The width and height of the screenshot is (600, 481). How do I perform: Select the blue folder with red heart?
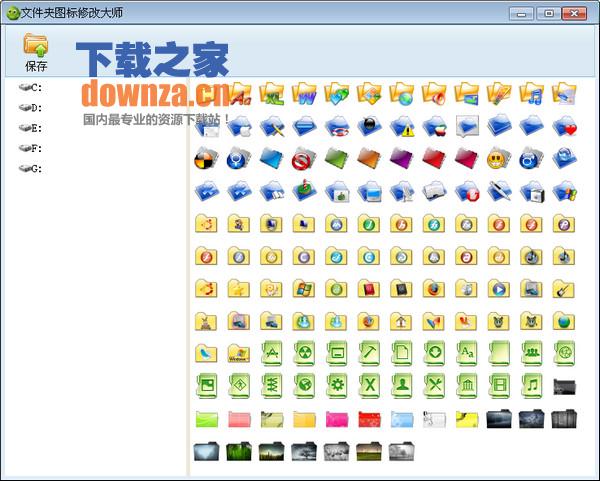coord(564,126)
